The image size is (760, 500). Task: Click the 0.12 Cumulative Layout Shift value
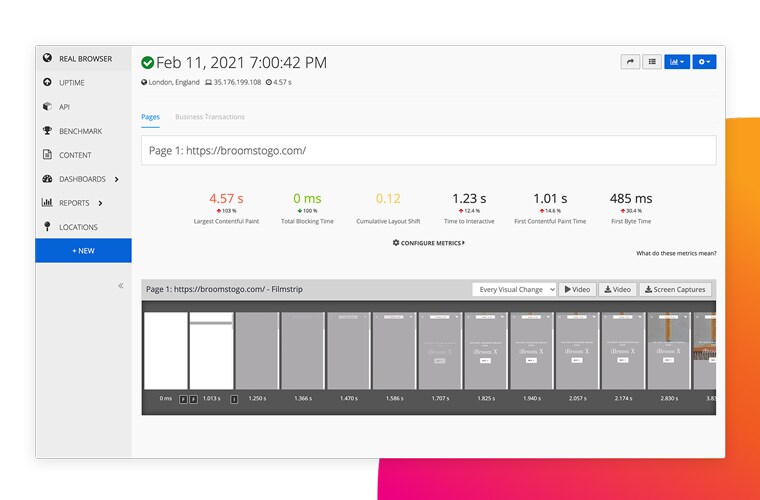[388, 198]
